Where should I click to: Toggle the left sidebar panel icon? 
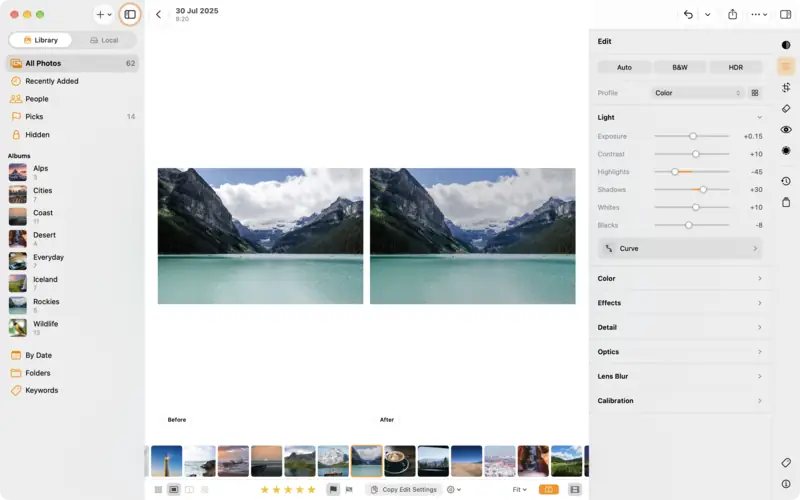point(130,14)
